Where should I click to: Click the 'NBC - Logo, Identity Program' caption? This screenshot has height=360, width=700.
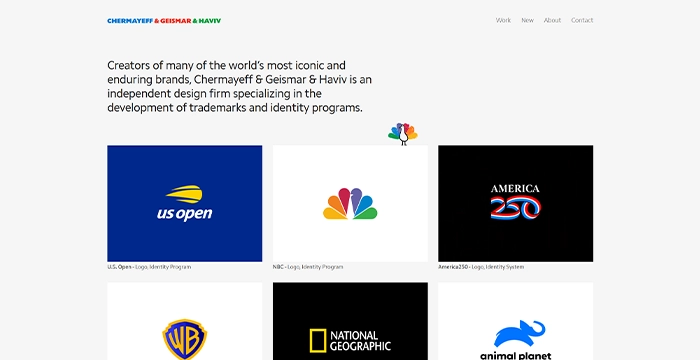[308, 267]
